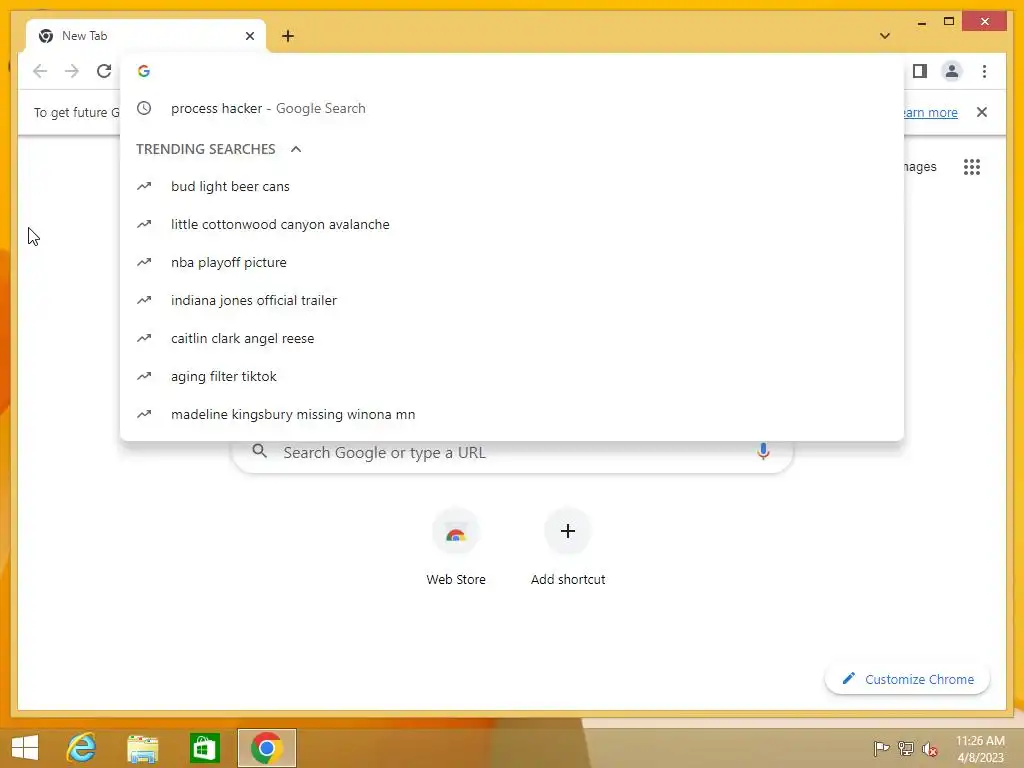Open Windows Store from taskbar
This screenshot has width=1024, height=768.
(204, 748)
